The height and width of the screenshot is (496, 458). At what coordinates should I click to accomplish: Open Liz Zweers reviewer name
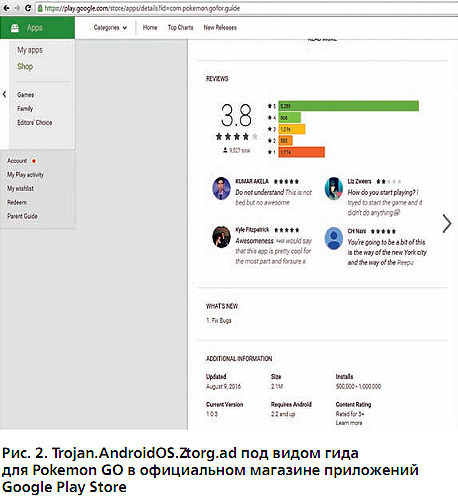coord(359,181)
